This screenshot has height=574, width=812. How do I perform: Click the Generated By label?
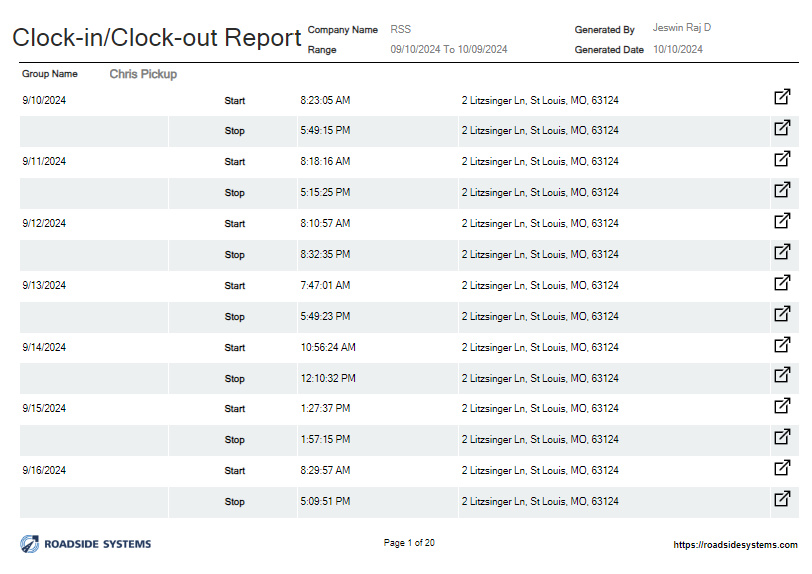point(604,30)
